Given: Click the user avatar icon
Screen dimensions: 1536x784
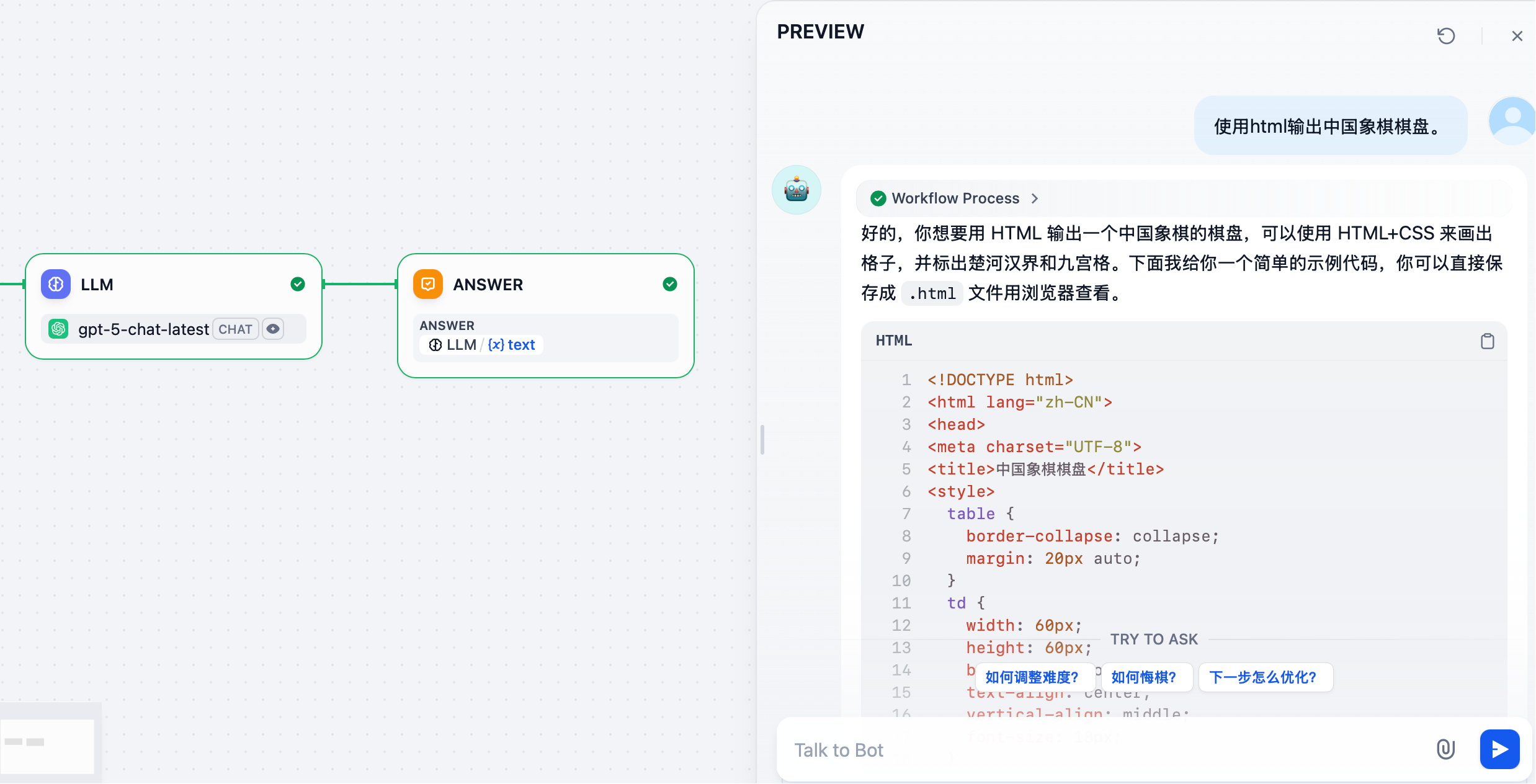Looking at the screenshot, I should 1512,121.
